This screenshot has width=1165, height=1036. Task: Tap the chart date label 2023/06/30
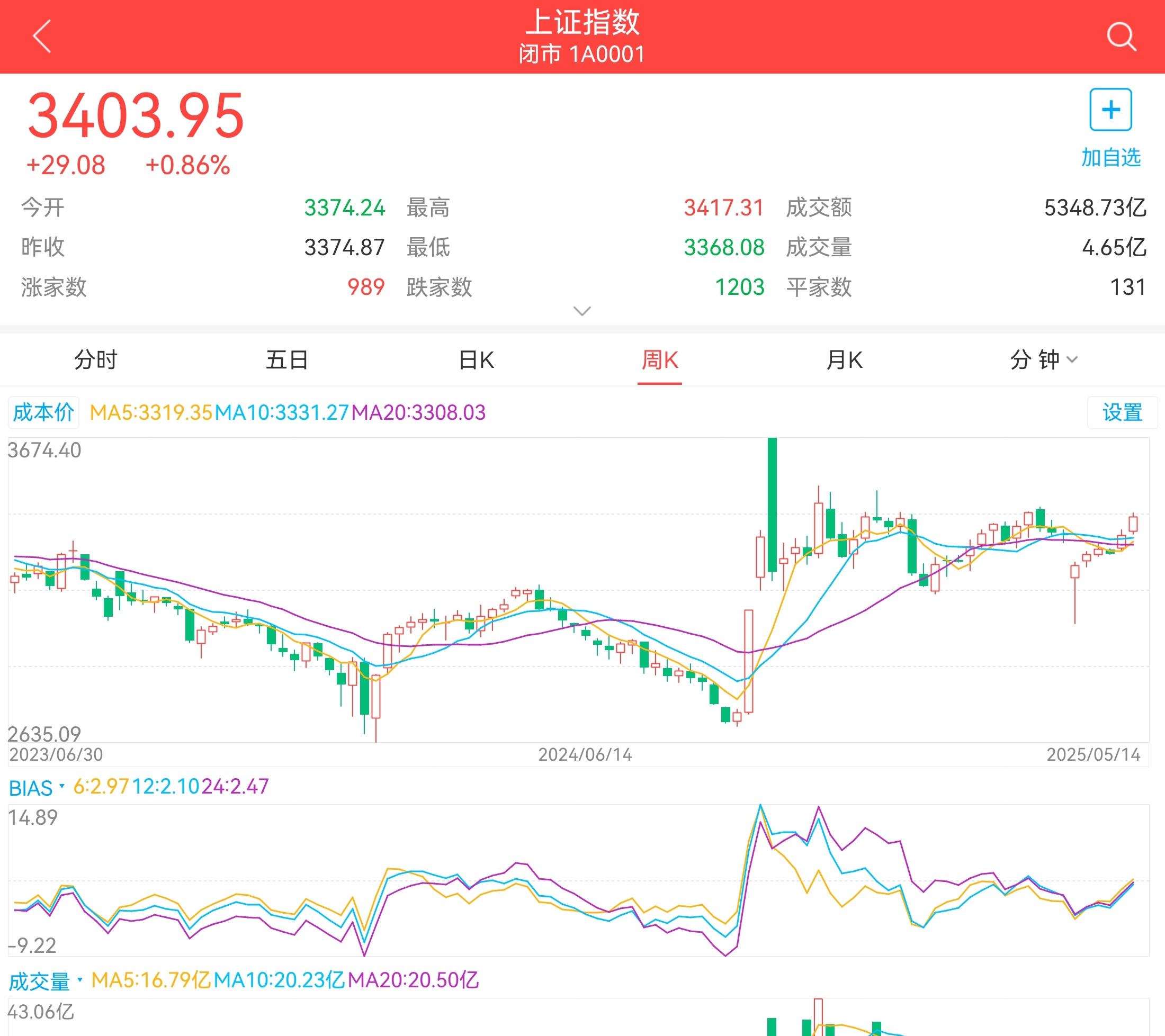point(56,754)
